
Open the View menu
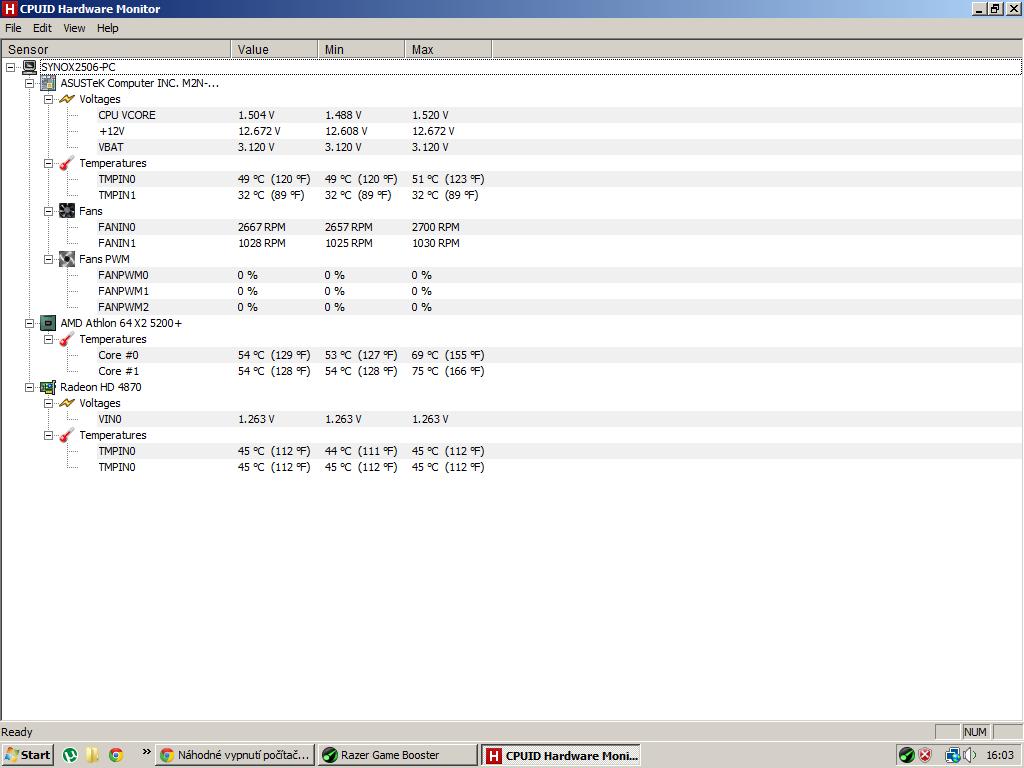[x=74, y=28]
